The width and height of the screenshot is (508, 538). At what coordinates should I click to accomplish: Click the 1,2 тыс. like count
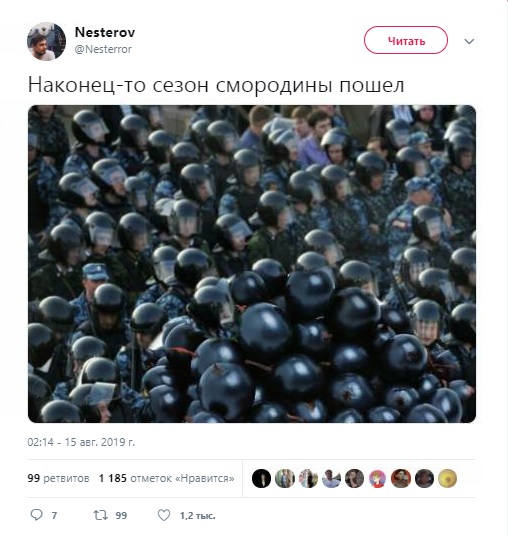pyautogui.click(x=198, y=515)
